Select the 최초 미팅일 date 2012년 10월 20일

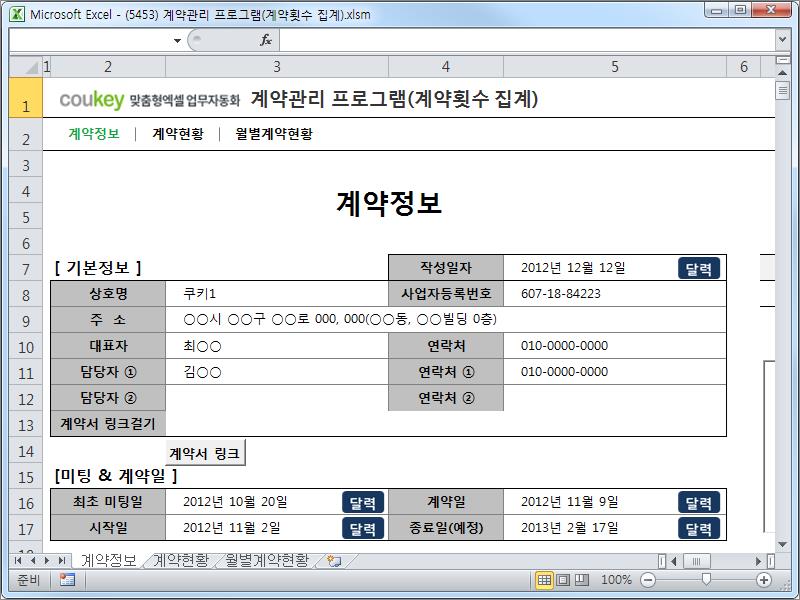[235, 502]
